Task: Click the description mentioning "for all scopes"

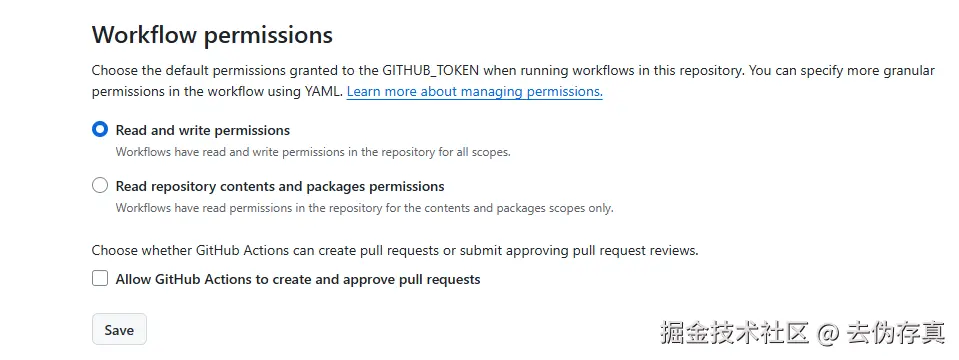Action: 313,152
